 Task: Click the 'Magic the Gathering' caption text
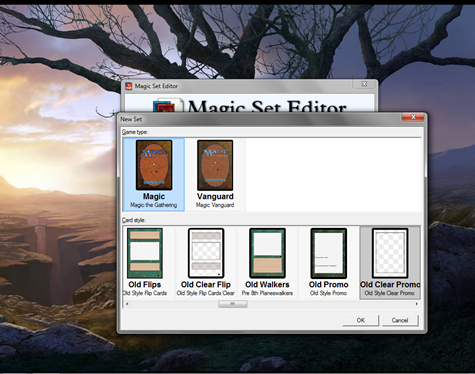[154, 205]
